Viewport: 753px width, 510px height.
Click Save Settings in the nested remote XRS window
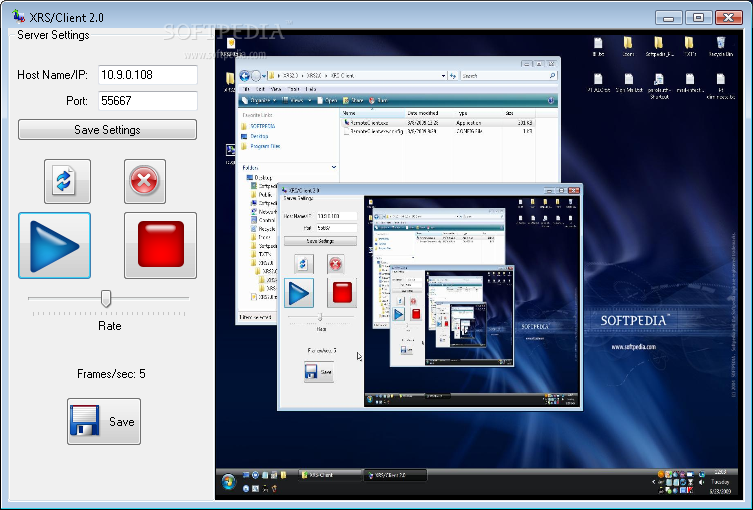pyautogui.click(x=320, y=241)
